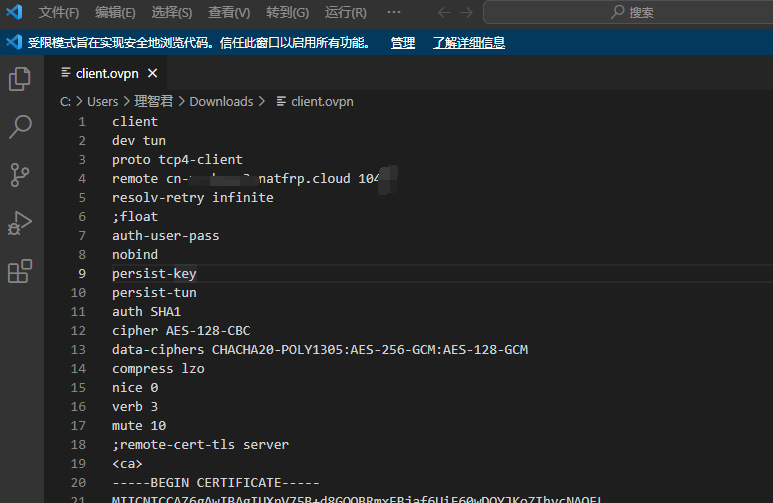The height and width of the screenshot is (503, 773).
Task: Click the 'cipher AES-128-CBC' line
Action: 181,331
